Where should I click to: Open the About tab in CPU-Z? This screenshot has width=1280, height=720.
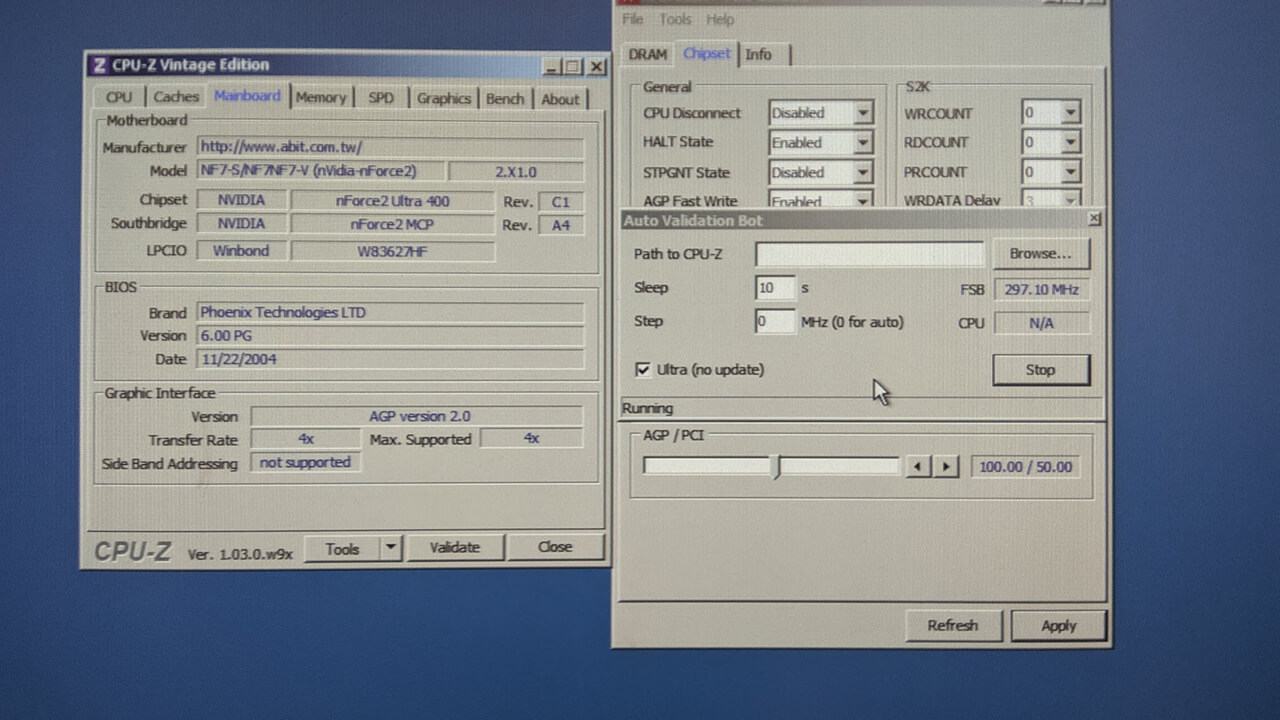pos(560,99)
